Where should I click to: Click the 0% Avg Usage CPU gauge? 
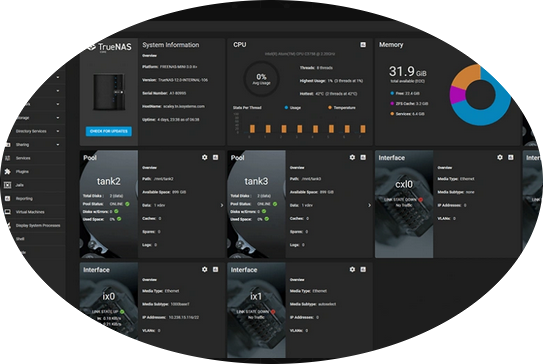click(261, 79)
